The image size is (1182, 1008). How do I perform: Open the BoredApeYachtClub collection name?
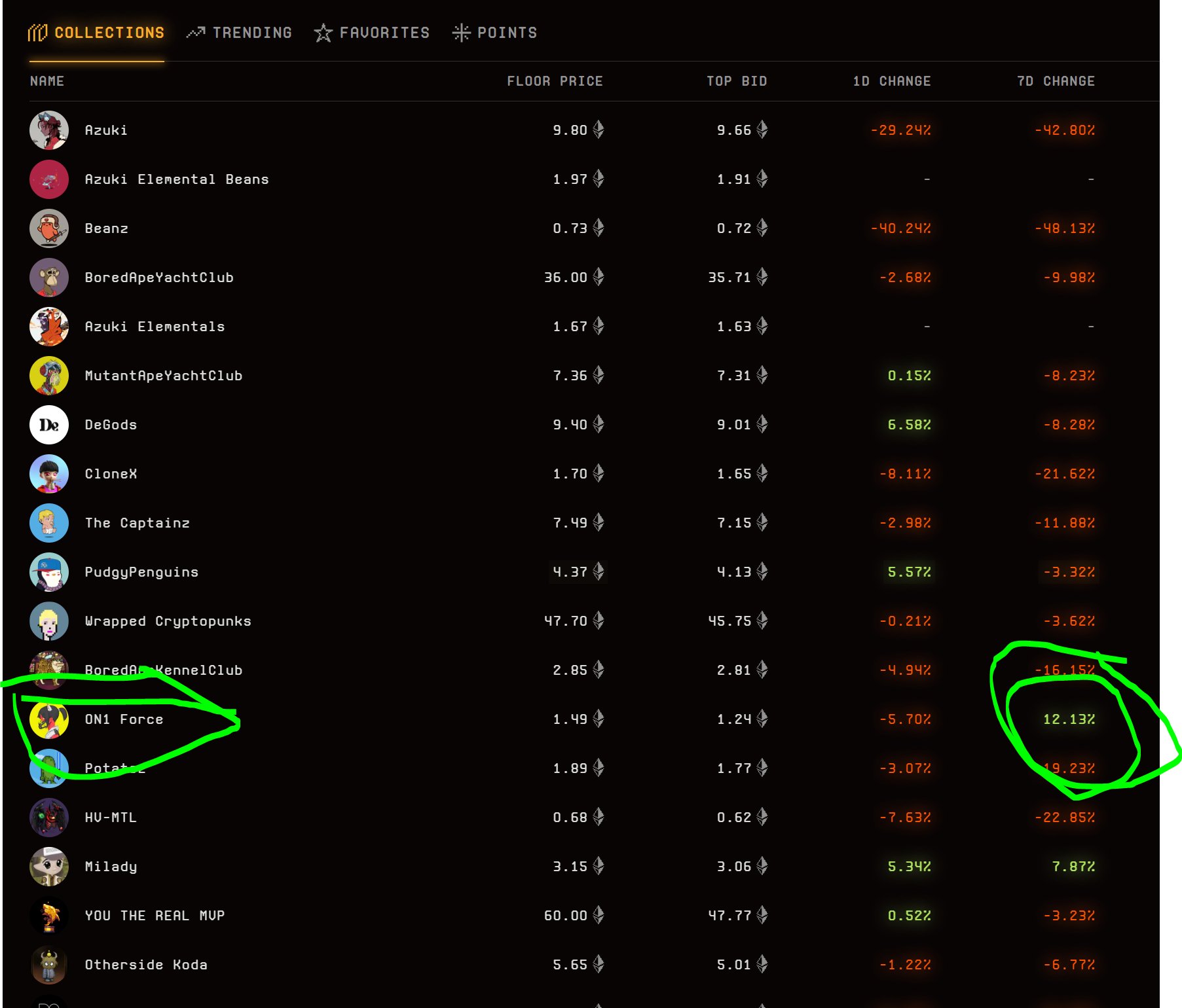click(159, 278)
